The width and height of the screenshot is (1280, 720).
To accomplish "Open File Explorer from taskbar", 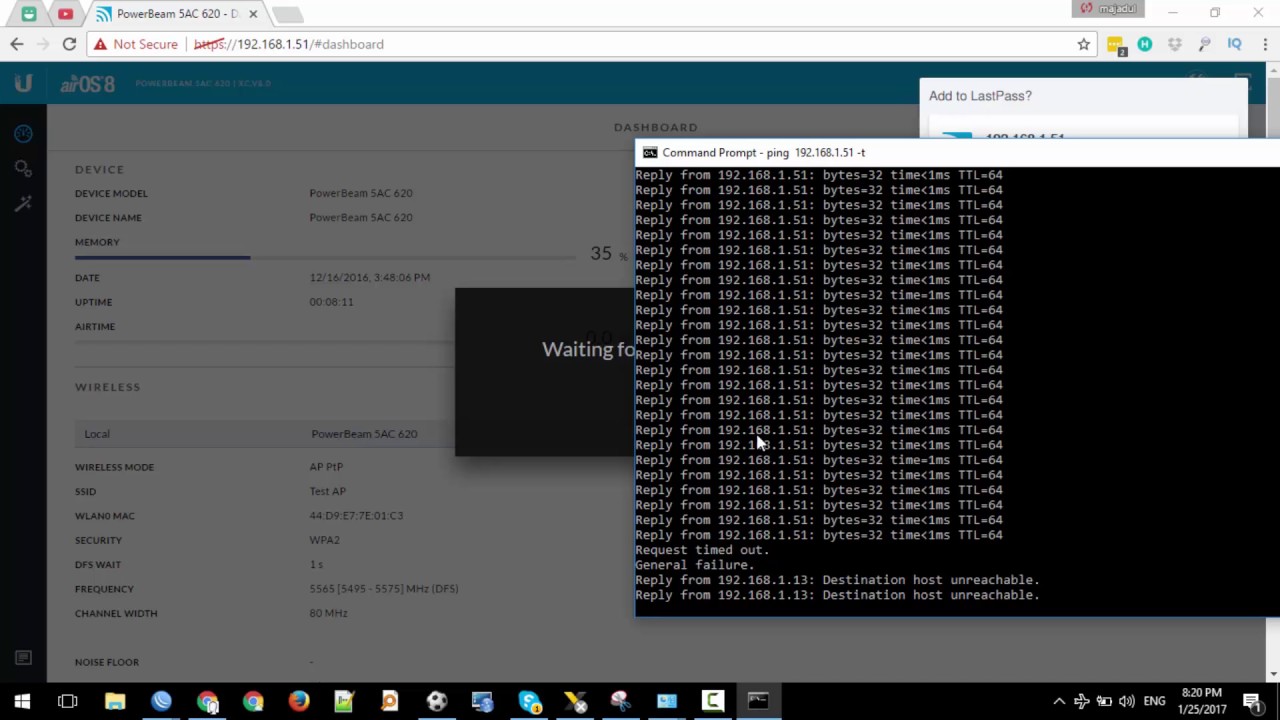I will pos(115,701).
